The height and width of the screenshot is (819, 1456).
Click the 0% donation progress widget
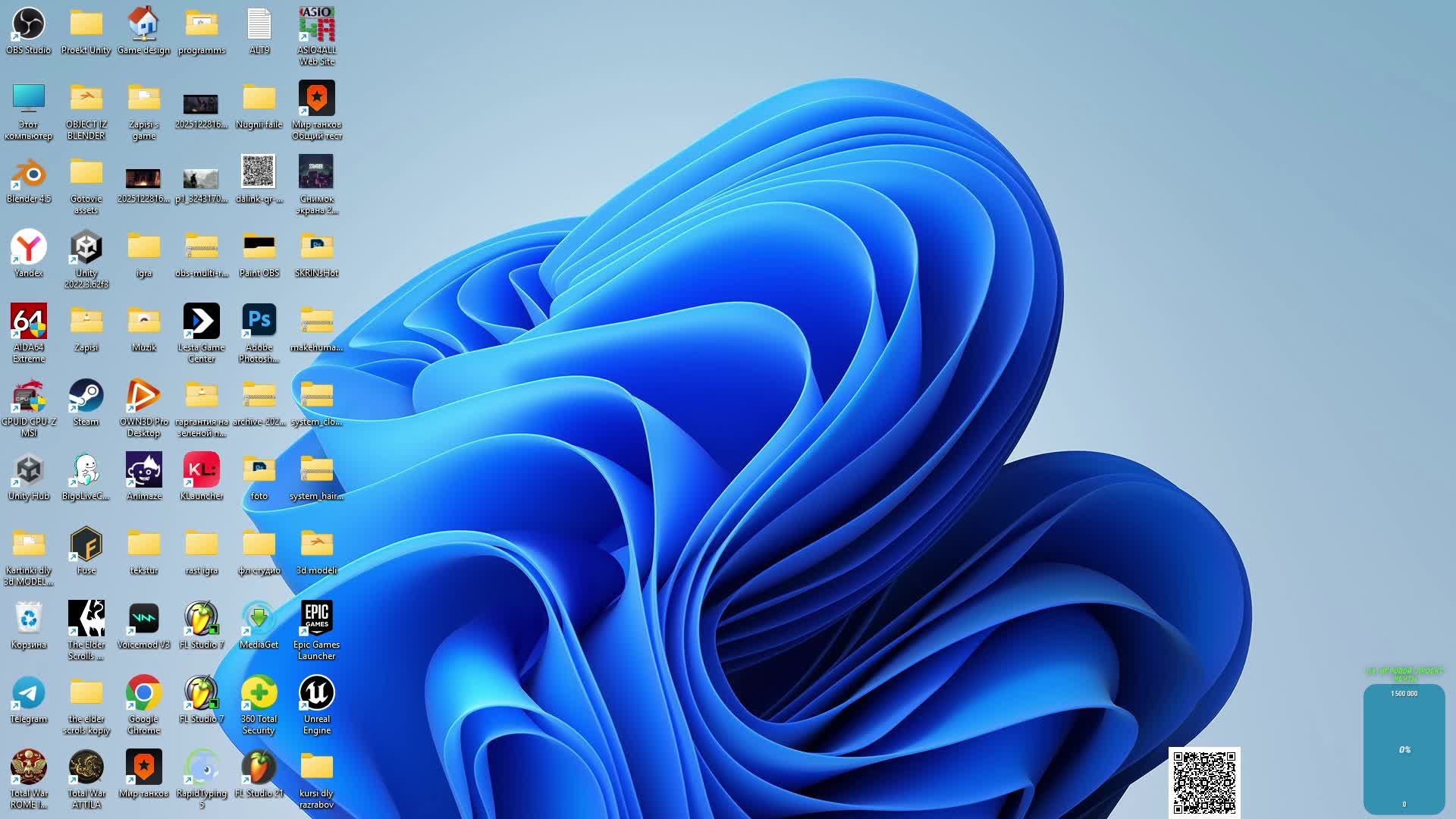point(1404,748)
